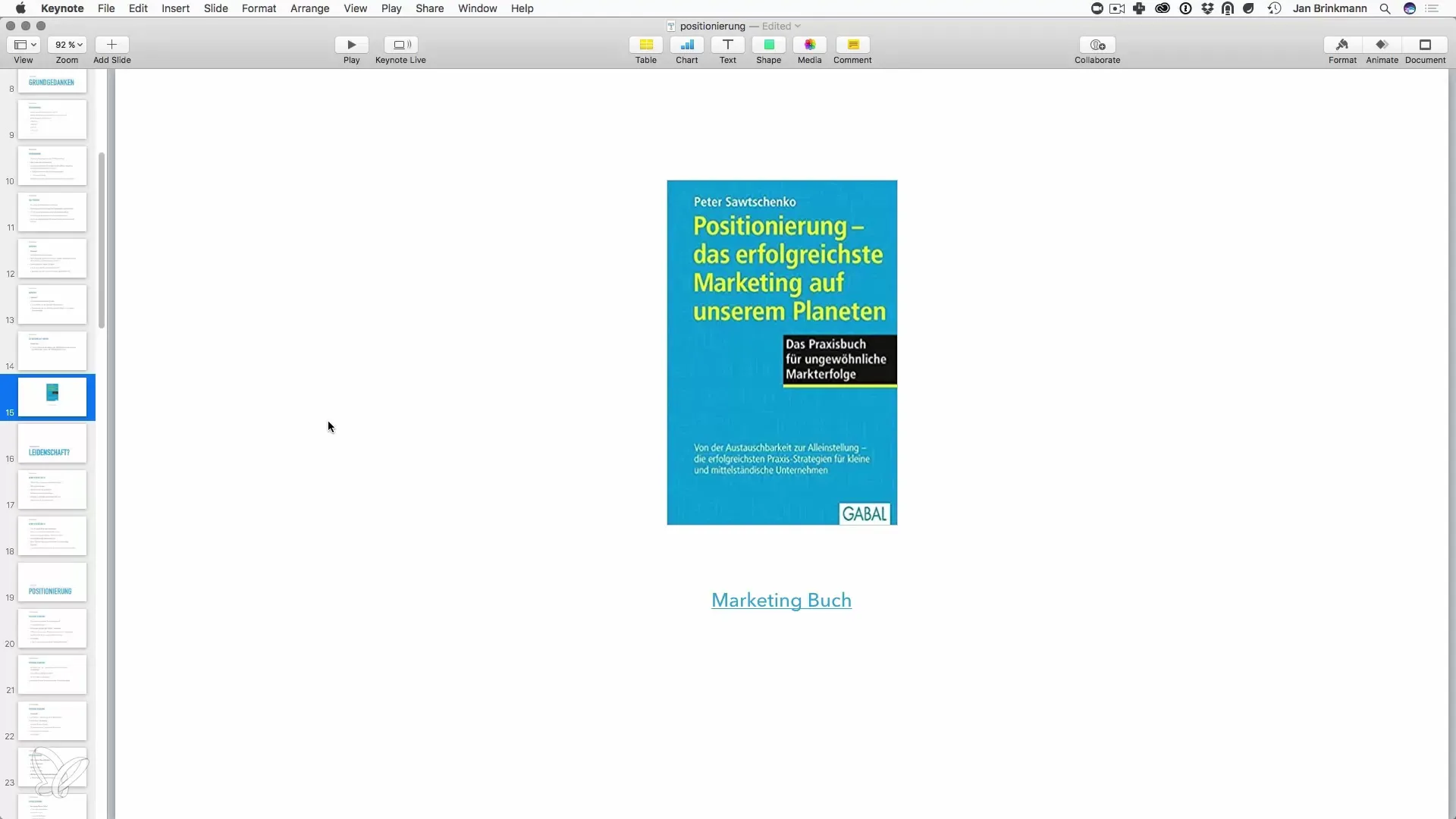Open the File menu
1456x819 pixels.
pyautogui.click(x=106, y=8)
